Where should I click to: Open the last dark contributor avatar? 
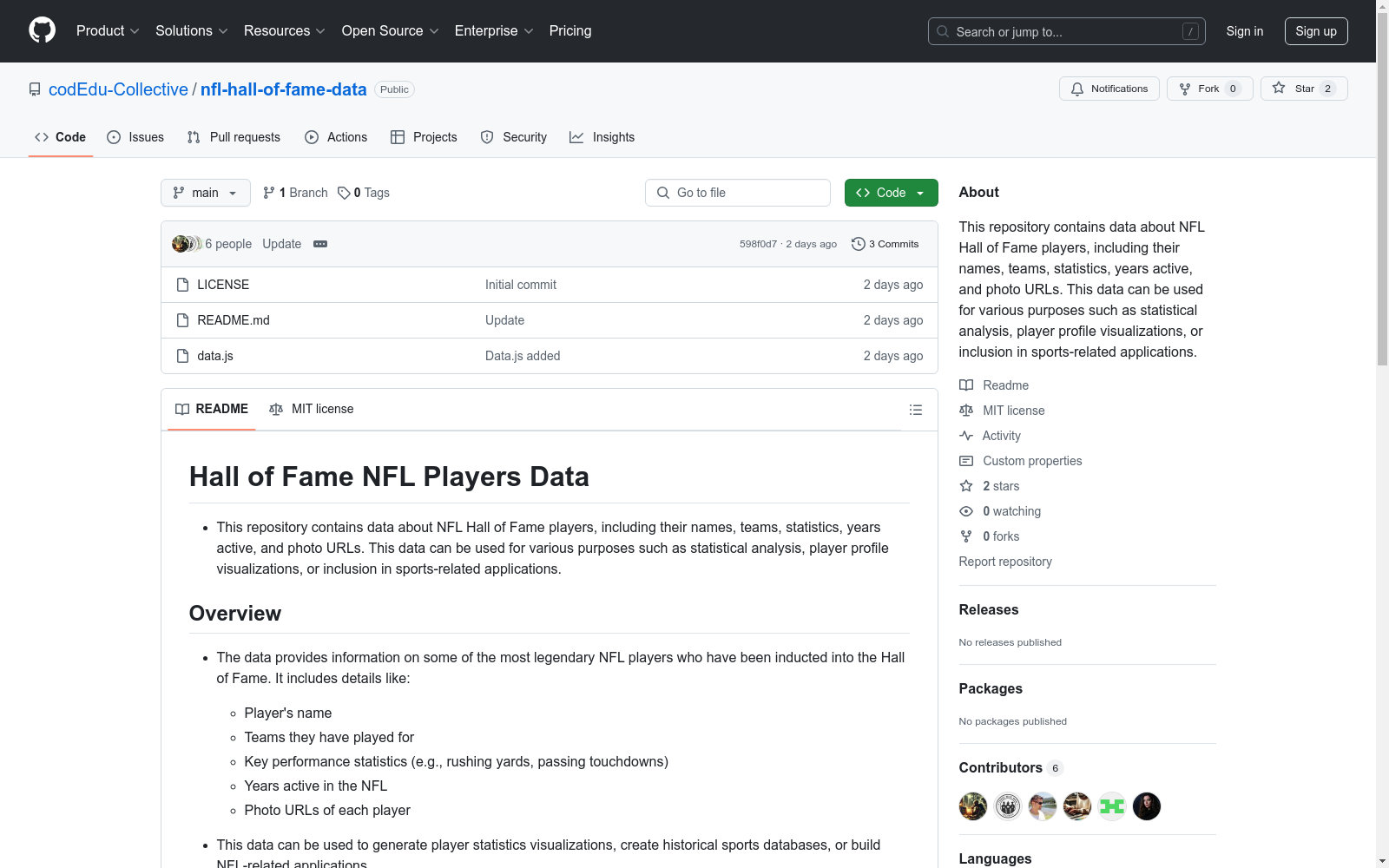click(1147, 806)
